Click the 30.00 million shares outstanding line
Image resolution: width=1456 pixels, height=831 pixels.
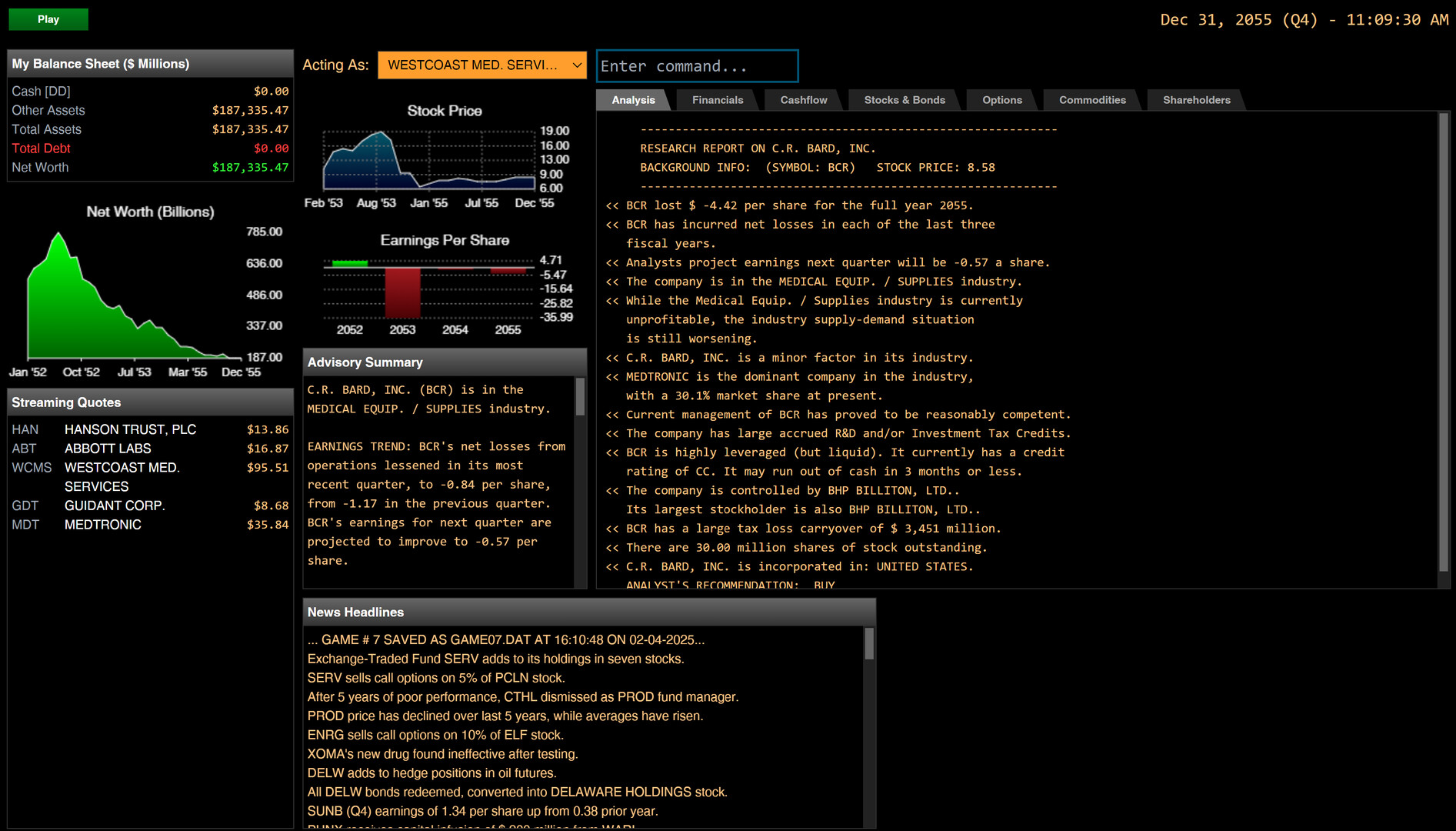[x=796, y=548]
